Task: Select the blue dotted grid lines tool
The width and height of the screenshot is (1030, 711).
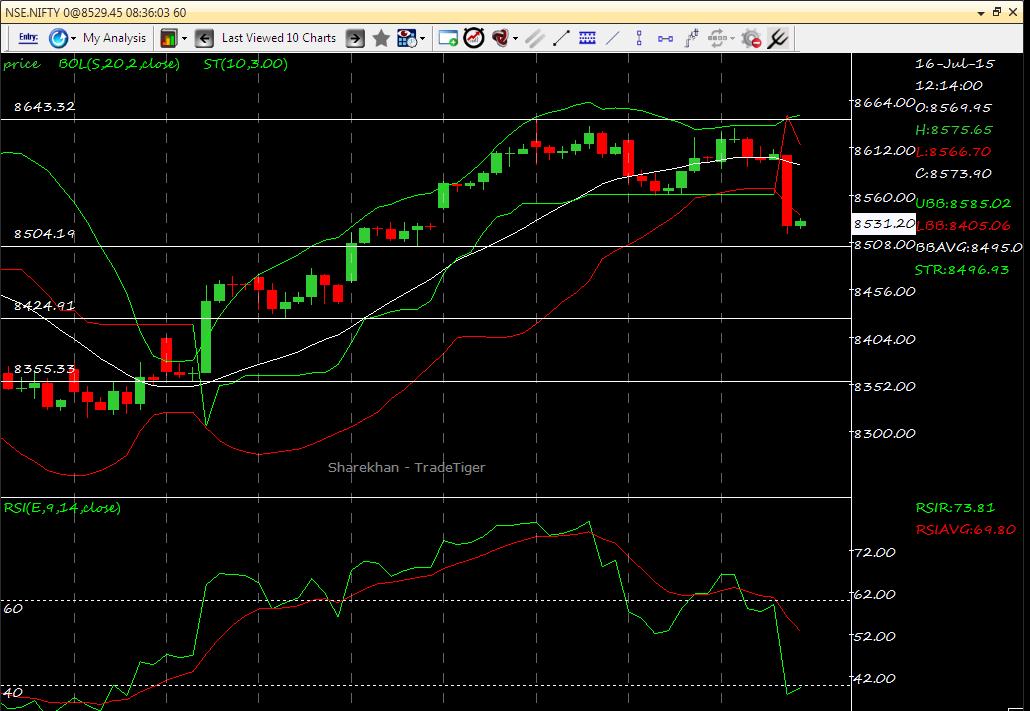Action: click(x=587, y=38)
